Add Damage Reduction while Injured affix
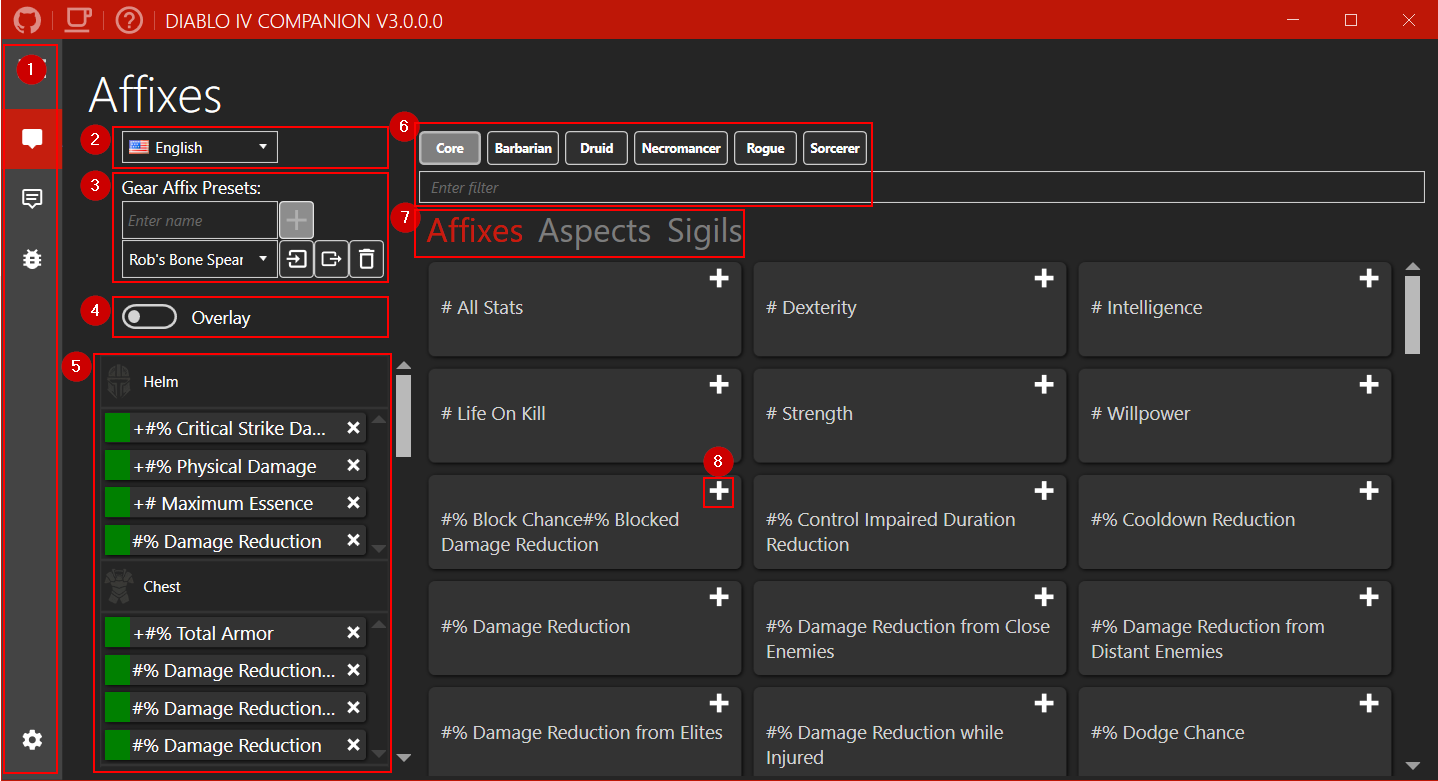The width and height of the screenshot is (1438, 781). (1043, 704)
